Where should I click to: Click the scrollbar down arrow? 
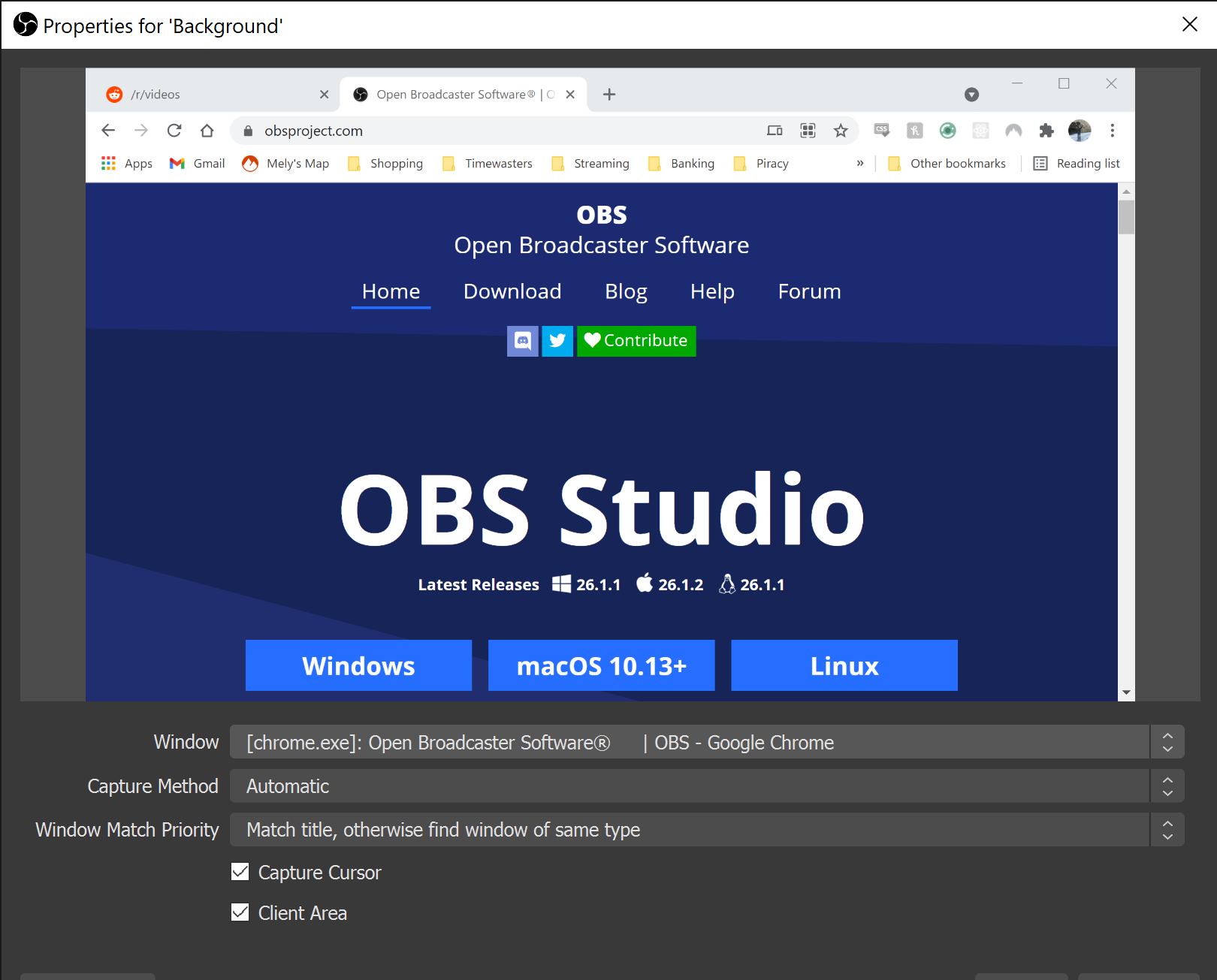(1126, 692)
